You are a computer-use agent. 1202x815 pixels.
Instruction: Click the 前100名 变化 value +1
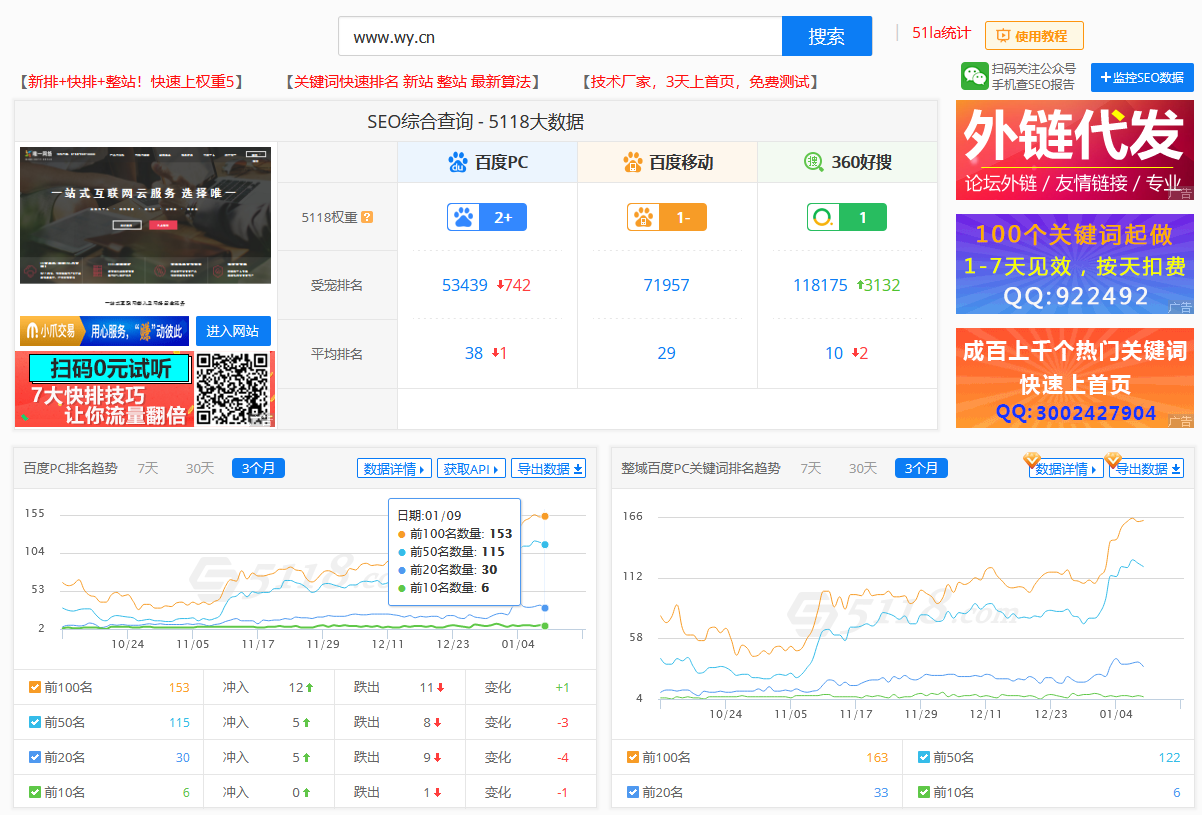[x=562, y=687]
